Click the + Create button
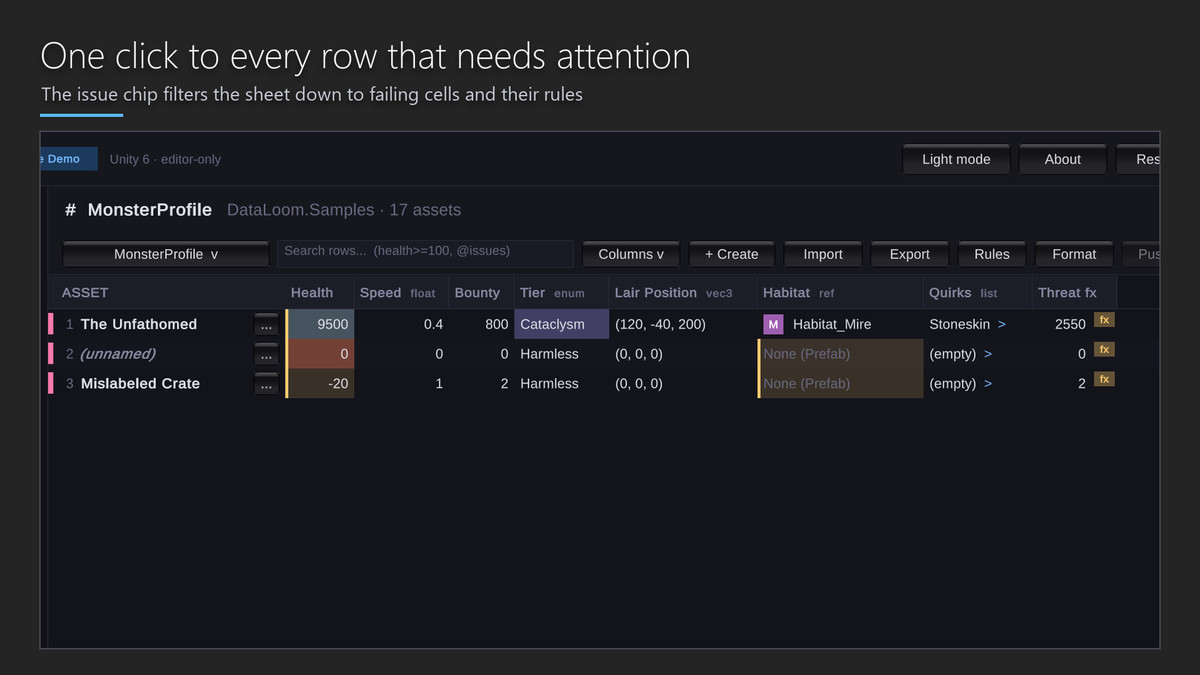 pos(731,254)
